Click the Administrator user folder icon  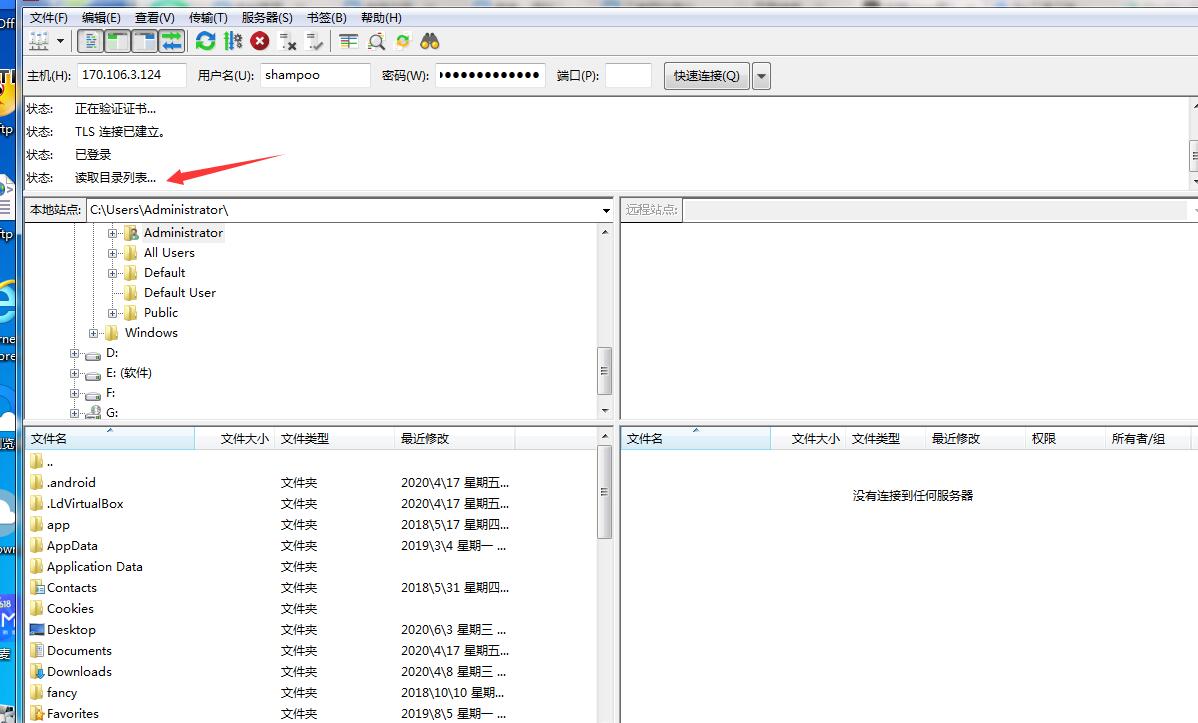[131, 232]
